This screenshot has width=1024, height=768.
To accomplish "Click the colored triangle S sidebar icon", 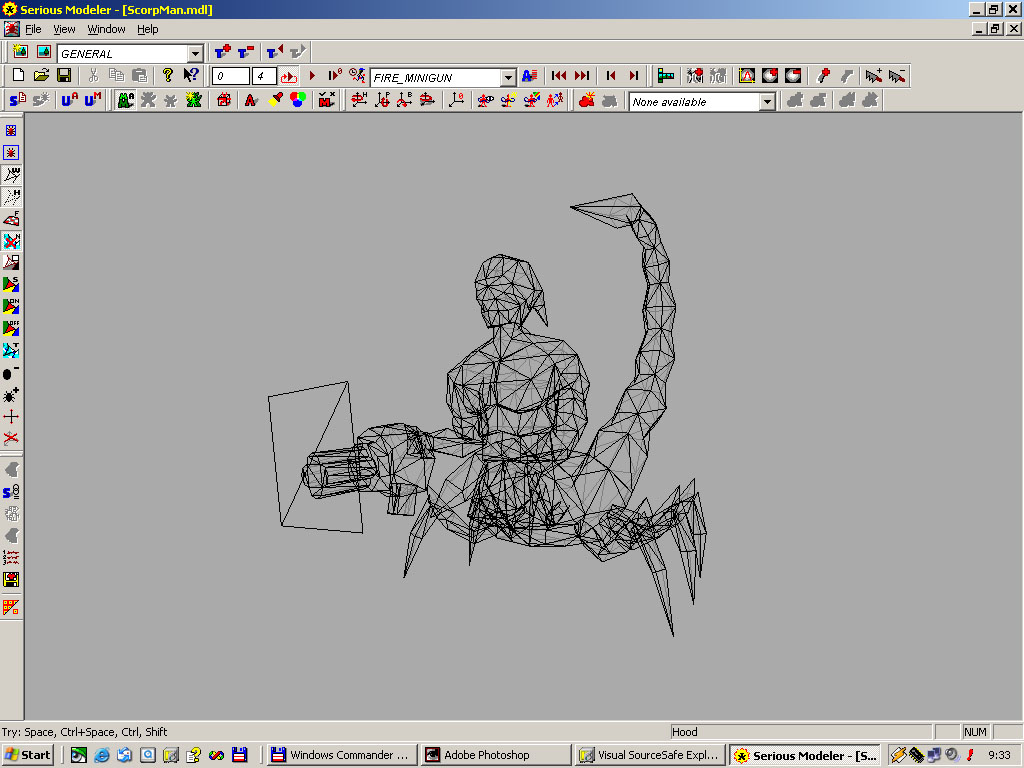I will [11, 284].
